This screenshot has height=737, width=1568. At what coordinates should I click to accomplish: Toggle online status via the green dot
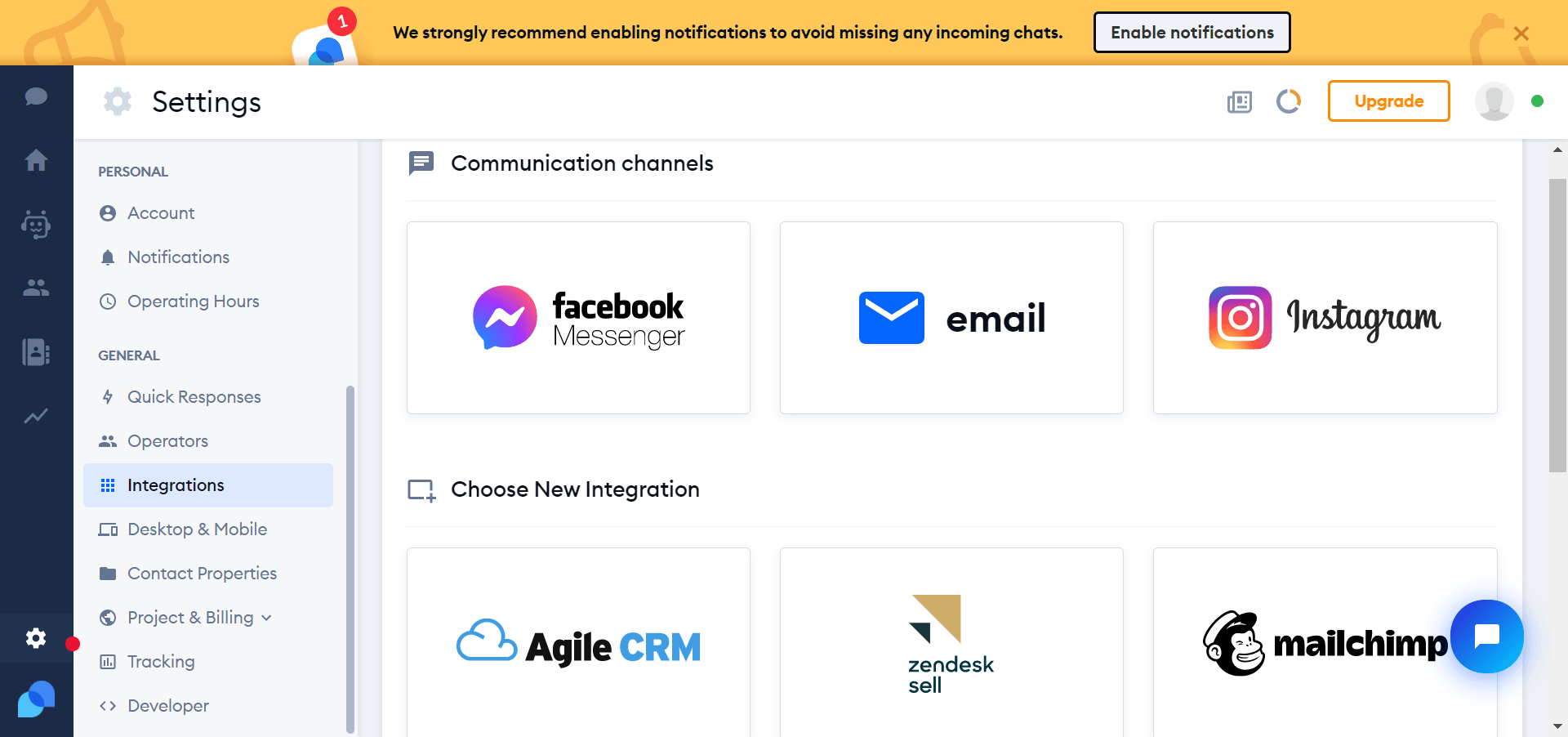pyautogui.click(x=1539, y=101)
